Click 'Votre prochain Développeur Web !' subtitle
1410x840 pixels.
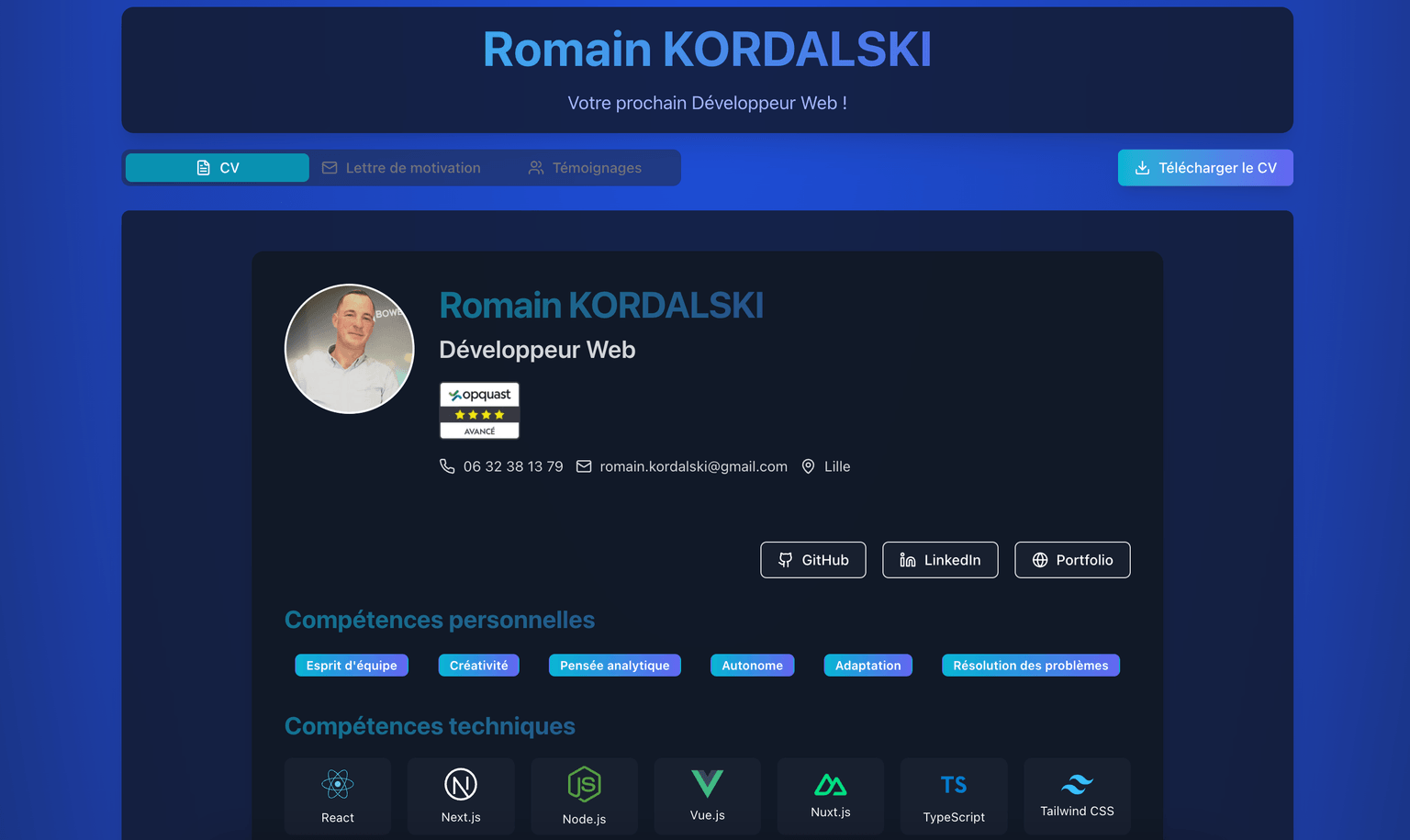(708, 103)
